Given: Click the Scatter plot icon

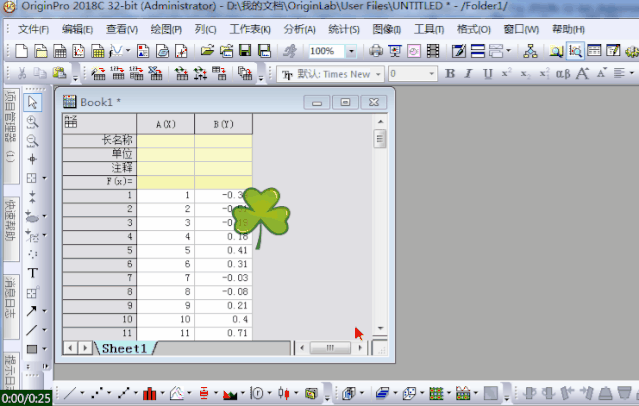Looking at the screenshot, I should 97,393.
